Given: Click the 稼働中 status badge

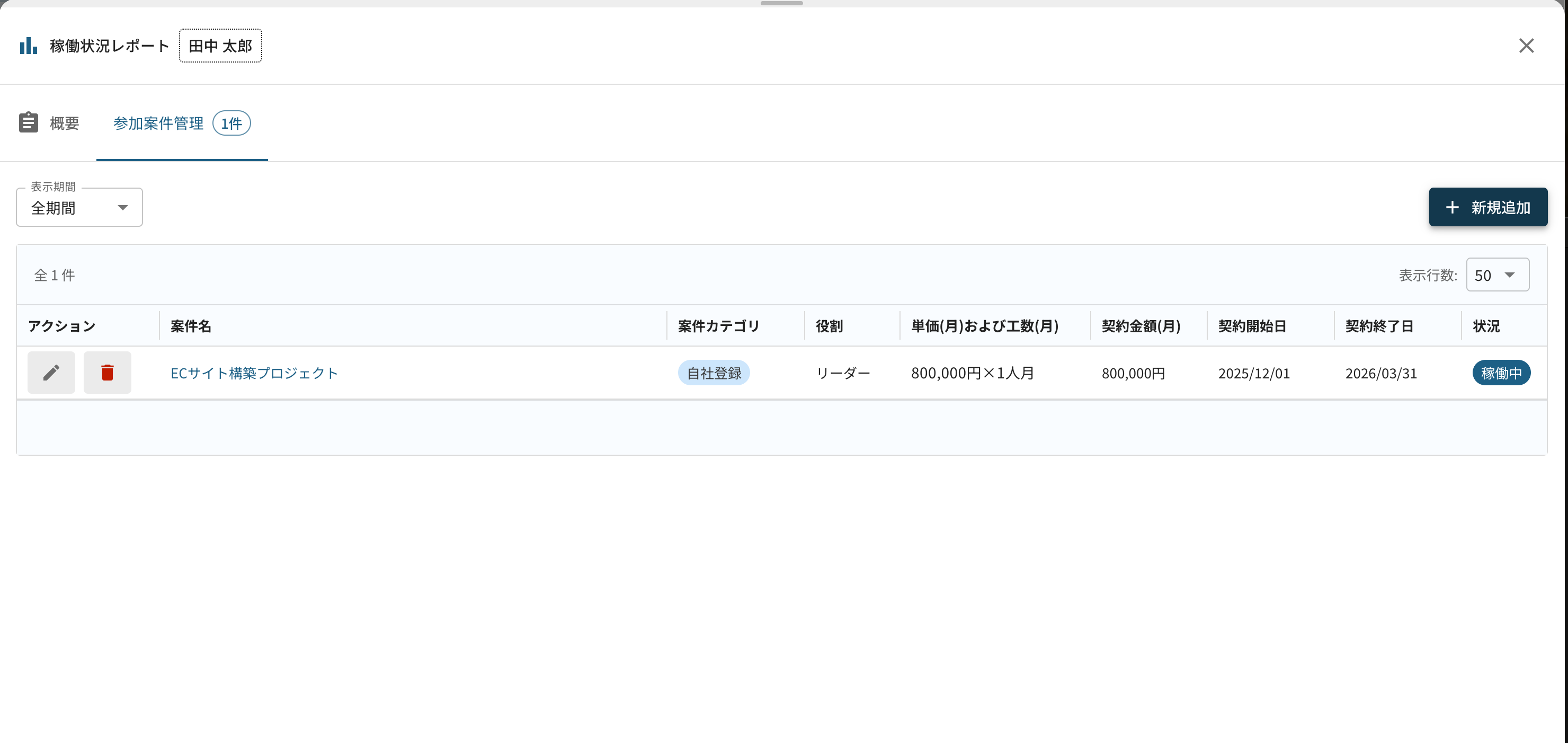Looking at the screenshot, I should click(x=1500, y=373).
